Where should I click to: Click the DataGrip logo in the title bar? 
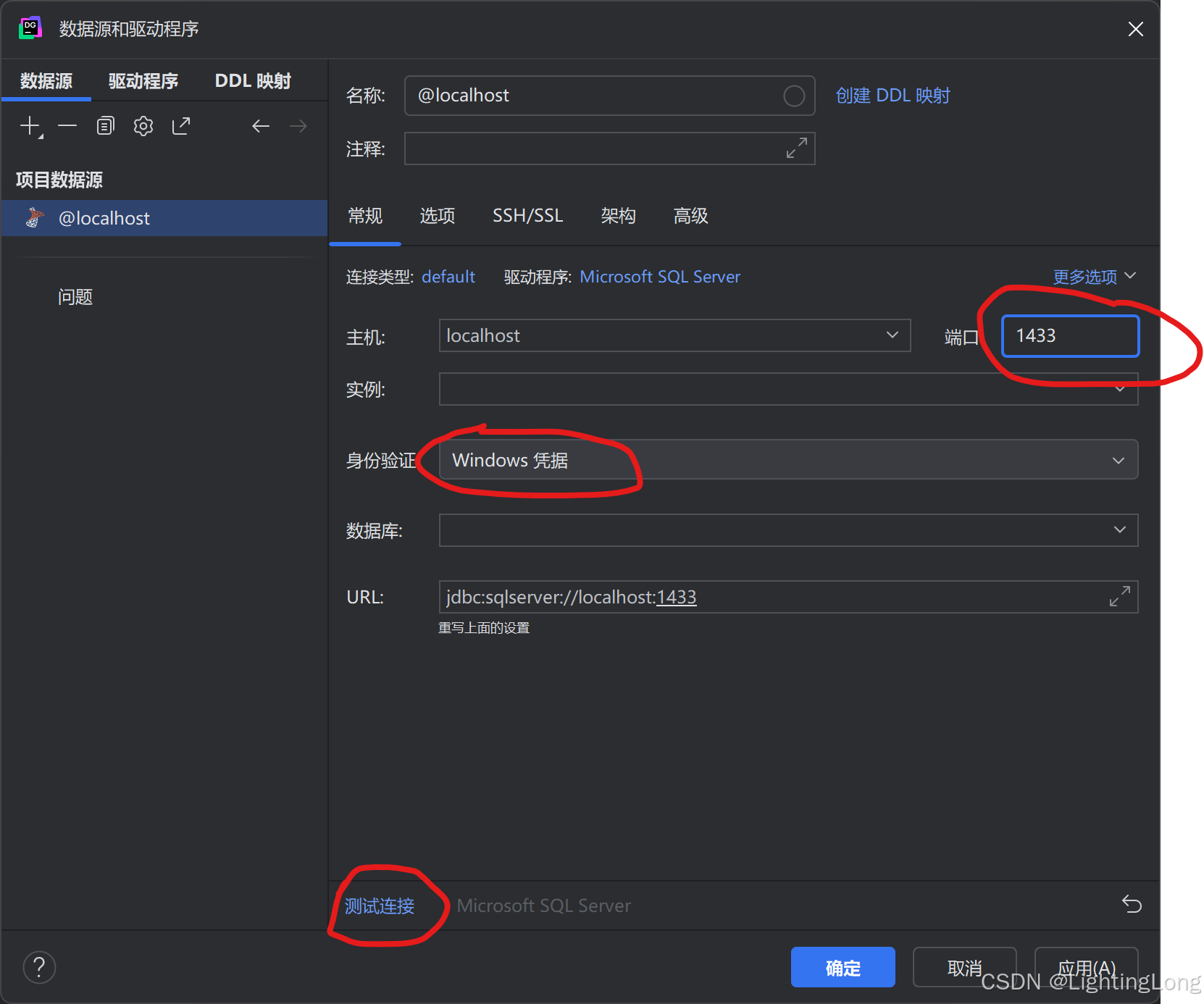point(30,28)
